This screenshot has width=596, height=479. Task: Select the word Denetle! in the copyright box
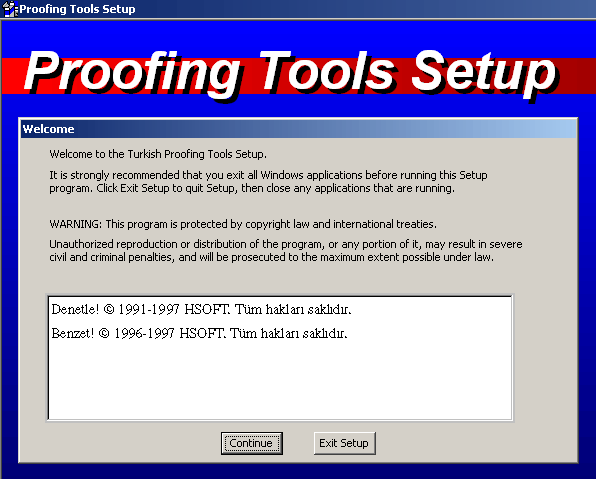pyautogui.click(x=75, y=309)
